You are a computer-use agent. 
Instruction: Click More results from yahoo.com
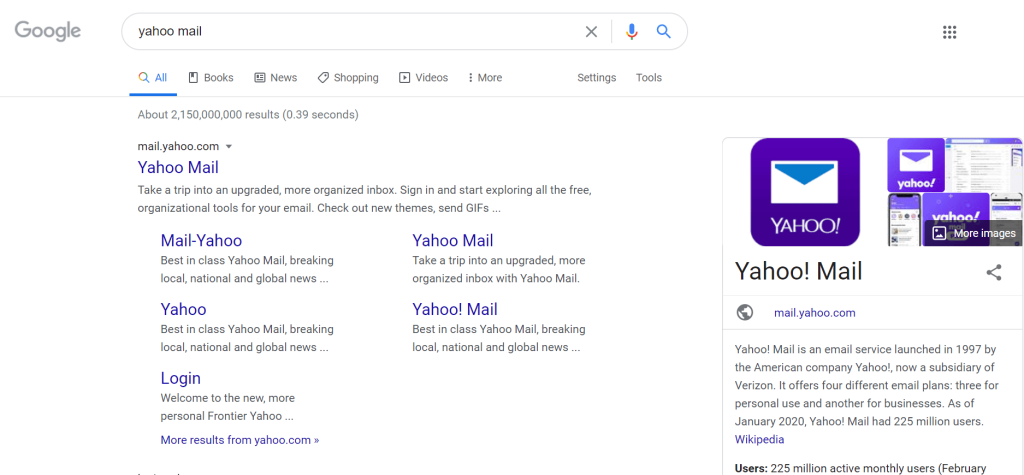240,439
